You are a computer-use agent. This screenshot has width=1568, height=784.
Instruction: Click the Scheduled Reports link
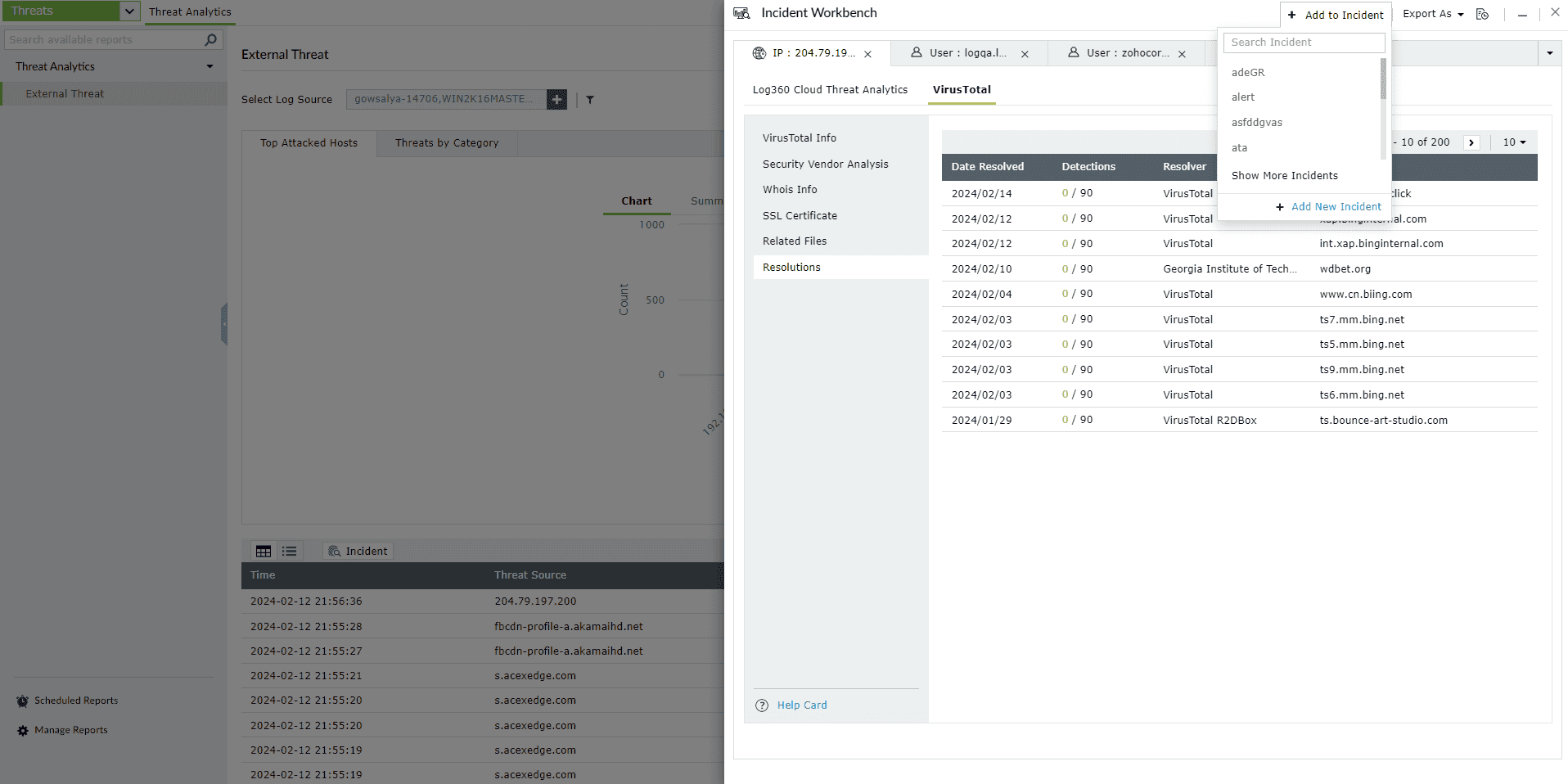tap(76, 701)
